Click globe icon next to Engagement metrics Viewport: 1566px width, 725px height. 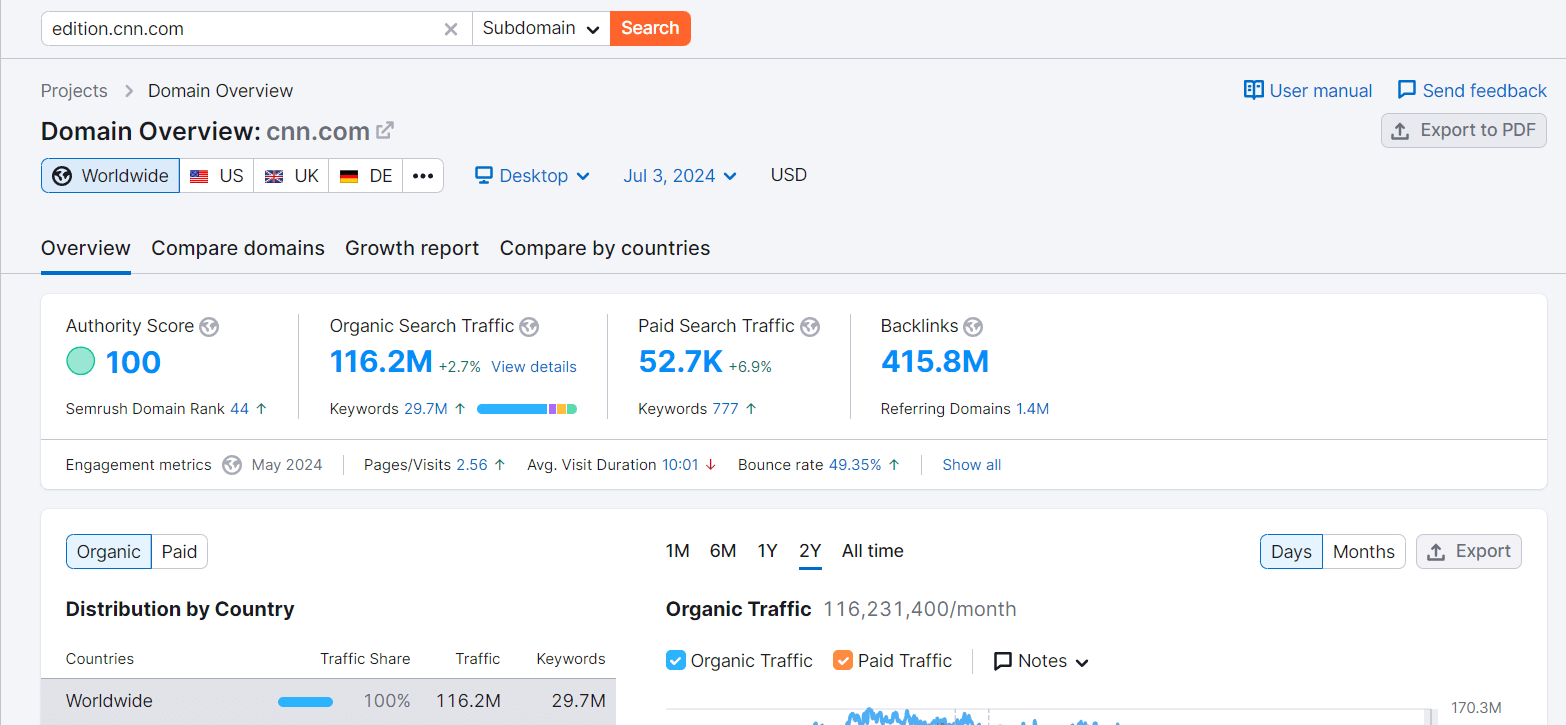point(232,465)
